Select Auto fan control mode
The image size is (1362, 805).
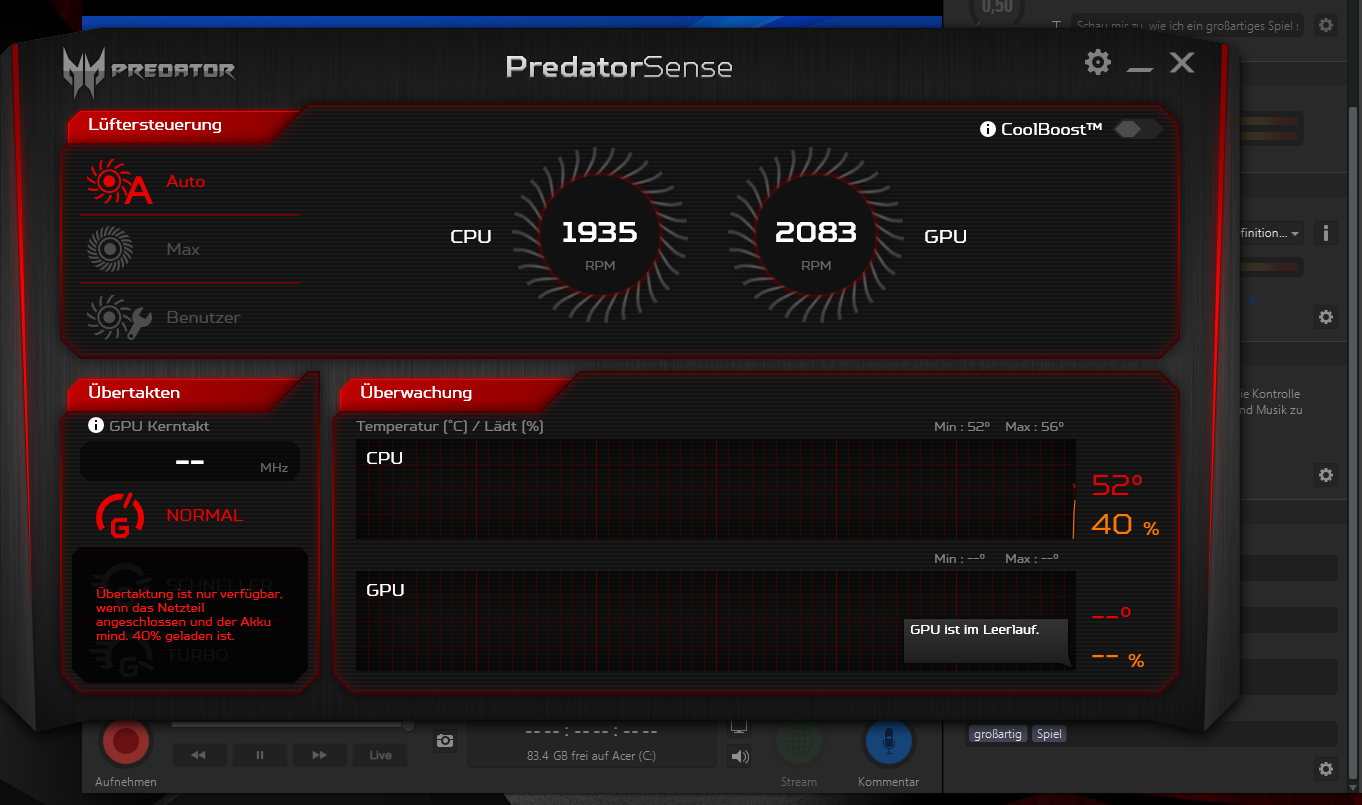[x=185, y=182]
